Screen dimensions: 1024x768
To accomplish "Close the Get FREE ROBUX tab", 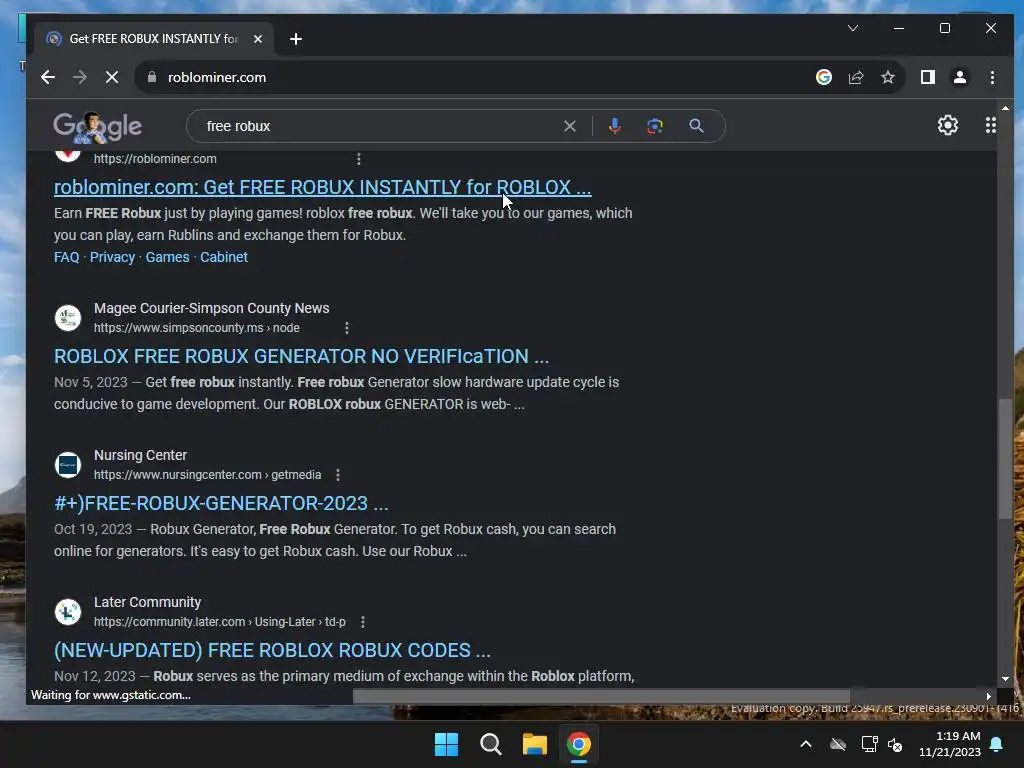I will 258,39.
